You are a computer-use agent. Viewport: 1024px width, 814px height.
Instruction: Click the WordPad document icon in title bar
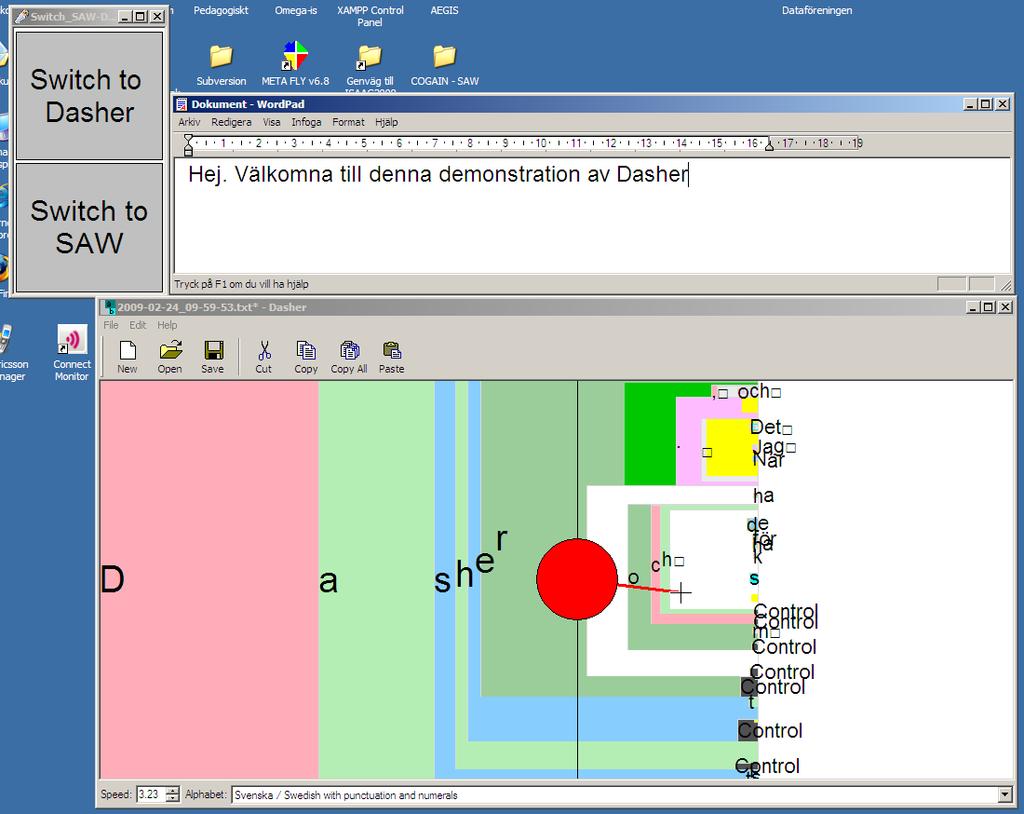182,104
